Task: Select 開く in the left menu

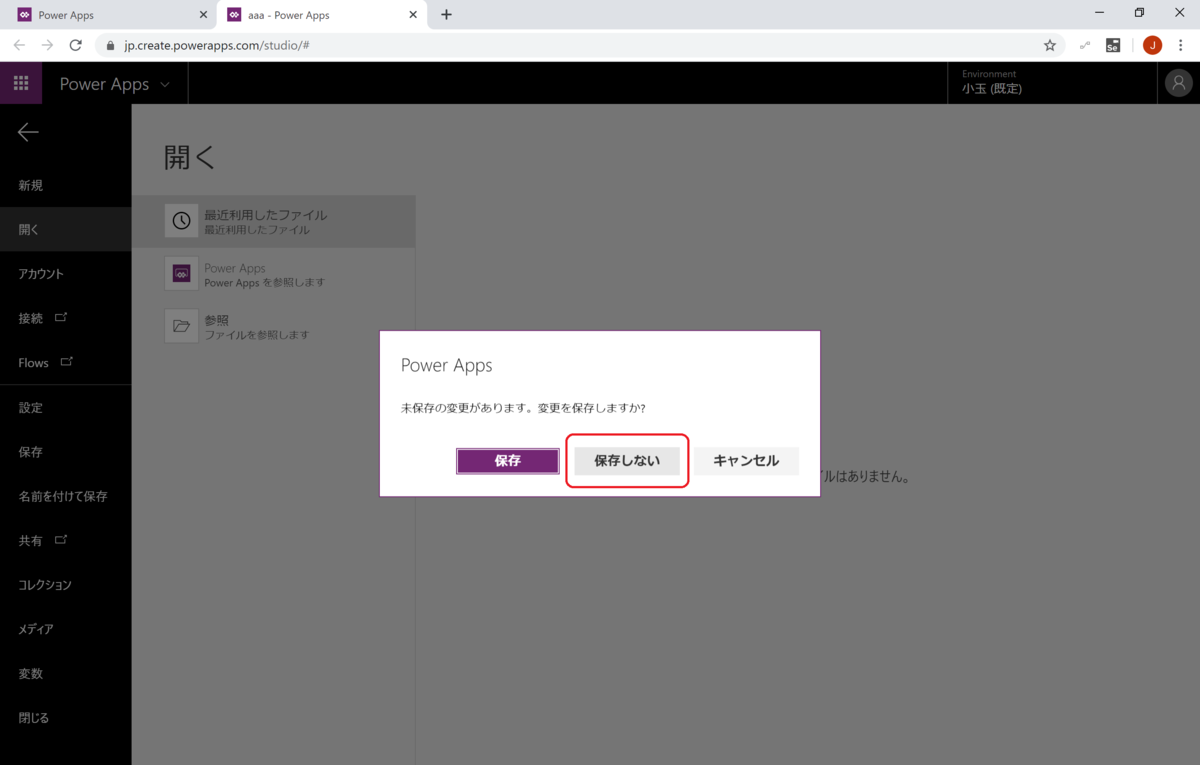Action: click(65, 229)
